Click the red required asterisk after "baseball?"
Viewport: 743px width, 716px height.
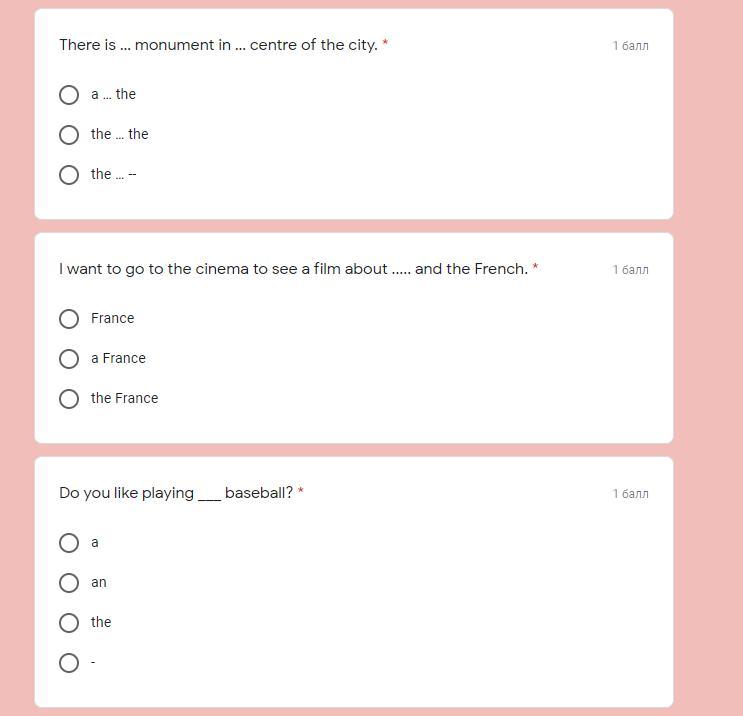click(x=301, y=492)
